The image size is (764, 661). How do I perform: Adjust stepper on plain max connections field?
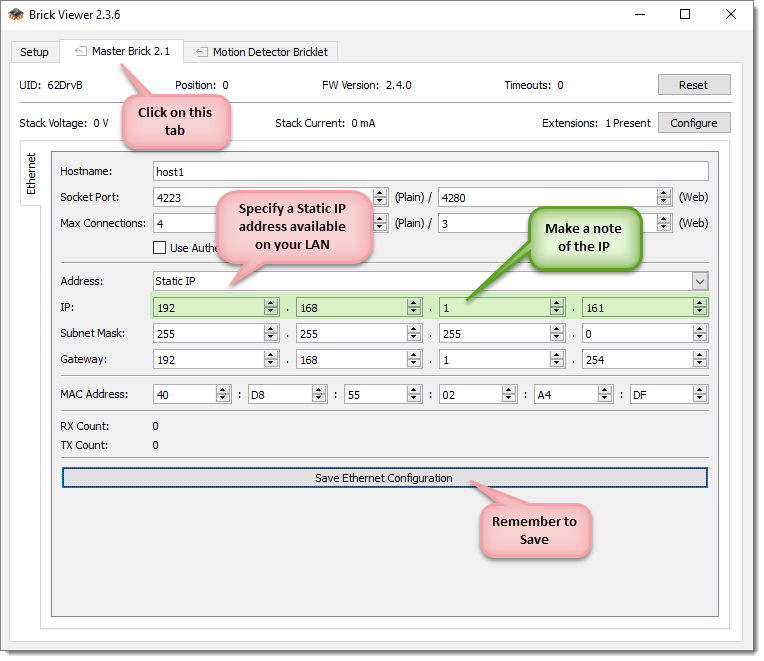click(381, 223)
